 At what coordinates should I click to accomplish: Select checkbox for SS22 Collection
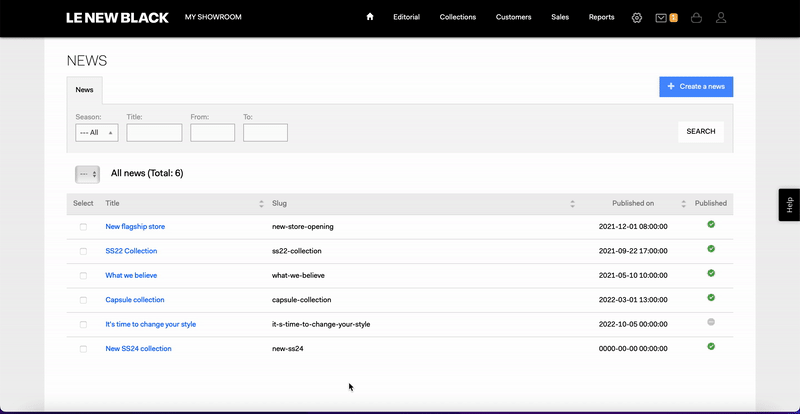click(x=83, y=251)
